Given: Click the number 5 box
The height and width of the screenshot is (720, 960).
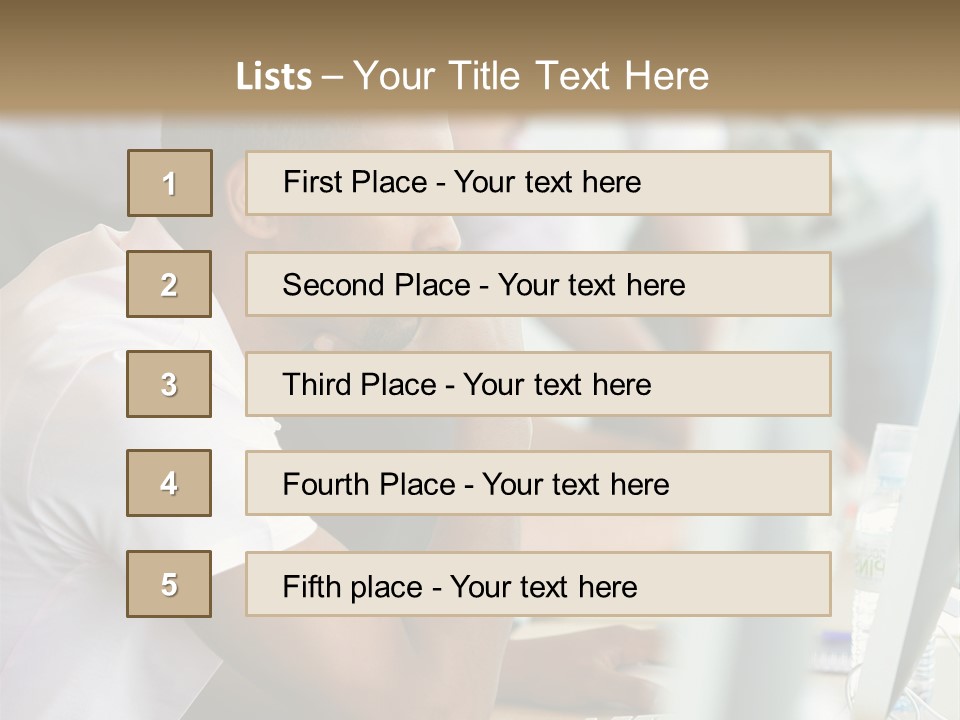Looking at the screenshot, I should [169, 584].
